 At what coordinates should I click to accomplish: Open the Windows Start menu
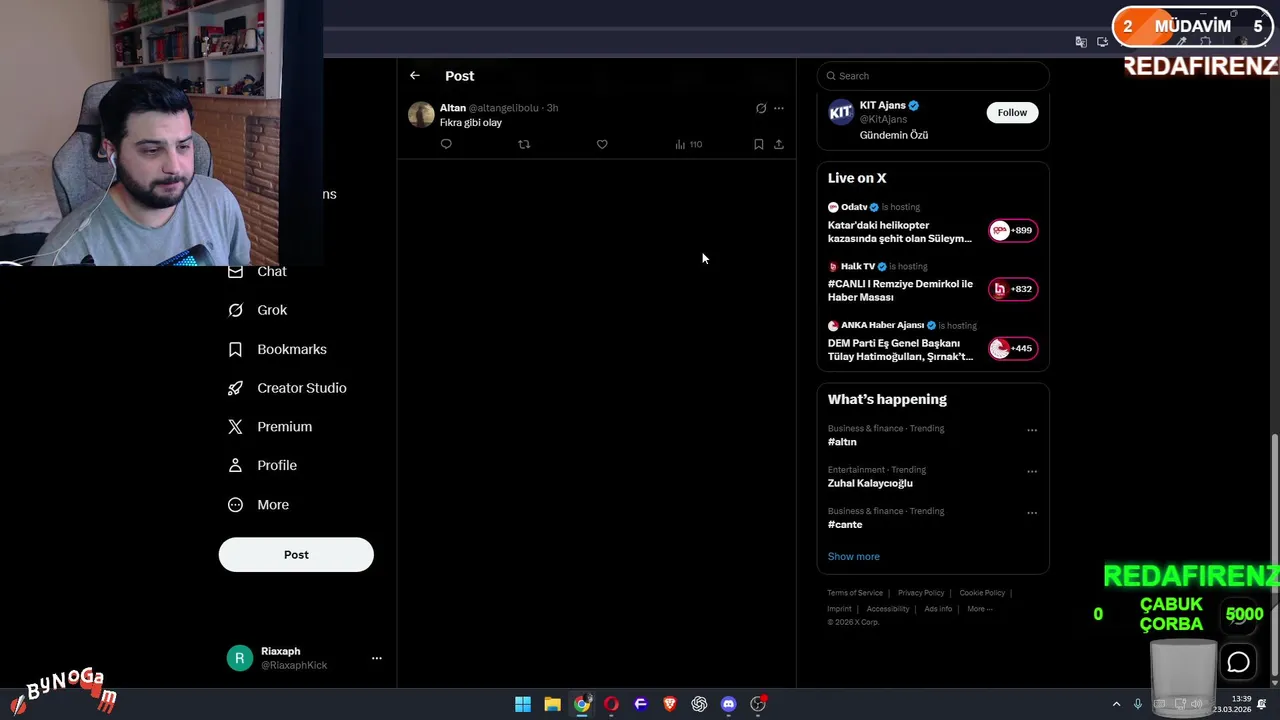point(523,704)
